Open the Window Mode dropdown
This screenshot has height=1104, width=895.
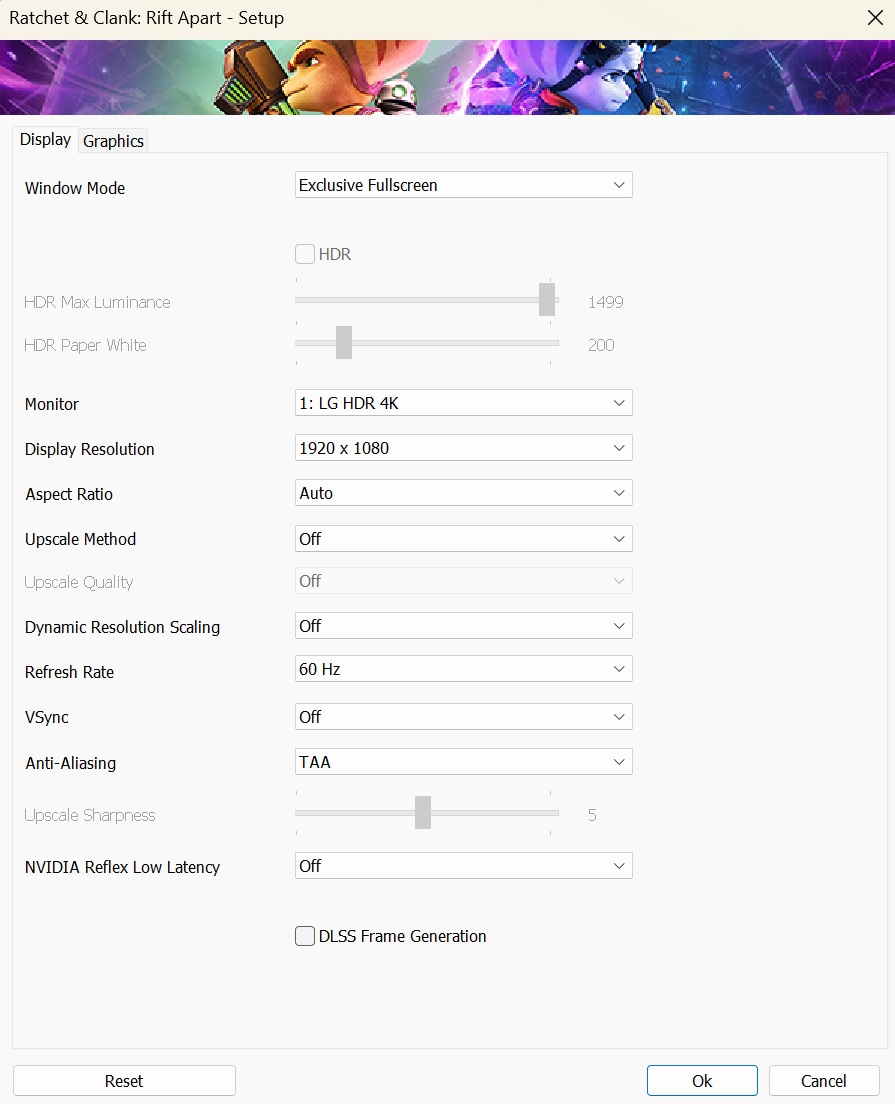point(463,185)
